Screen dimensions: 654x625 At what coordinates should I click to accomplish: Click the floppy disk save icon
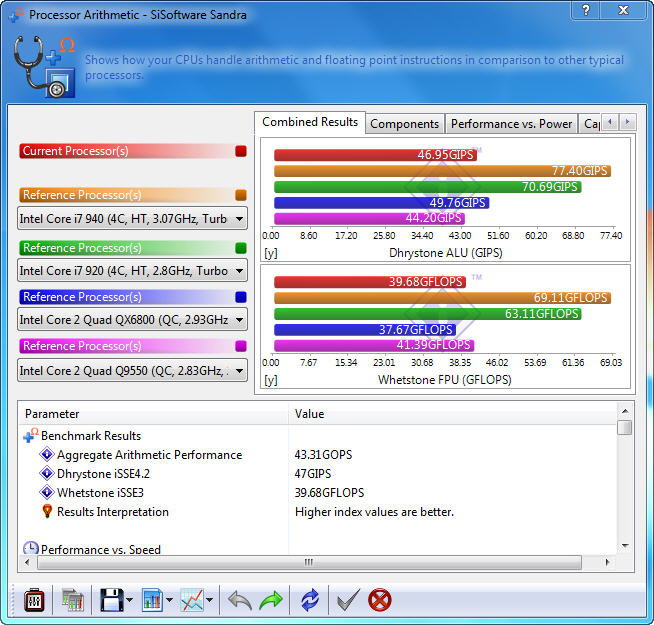coord(112,600)
